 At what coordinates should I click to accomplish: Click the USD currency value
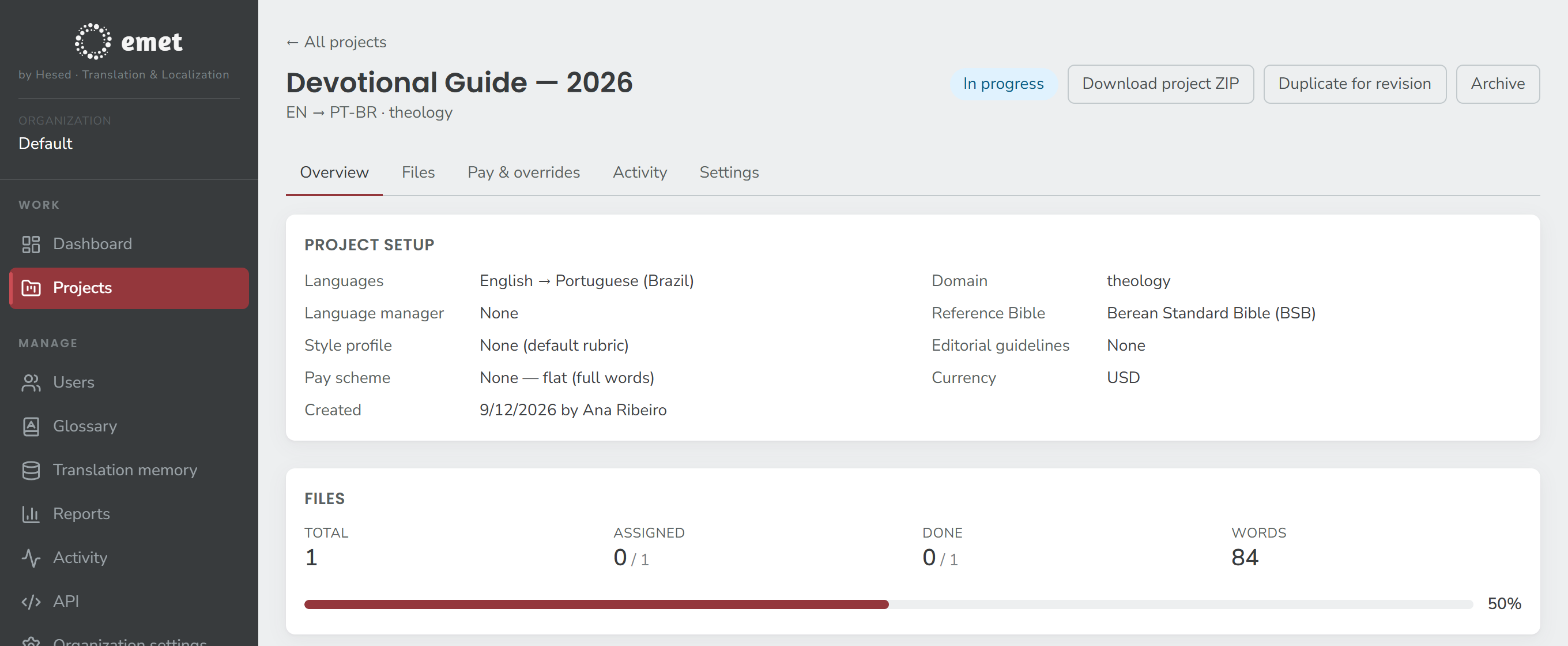pyautogui.click(x=1123, y=377)
